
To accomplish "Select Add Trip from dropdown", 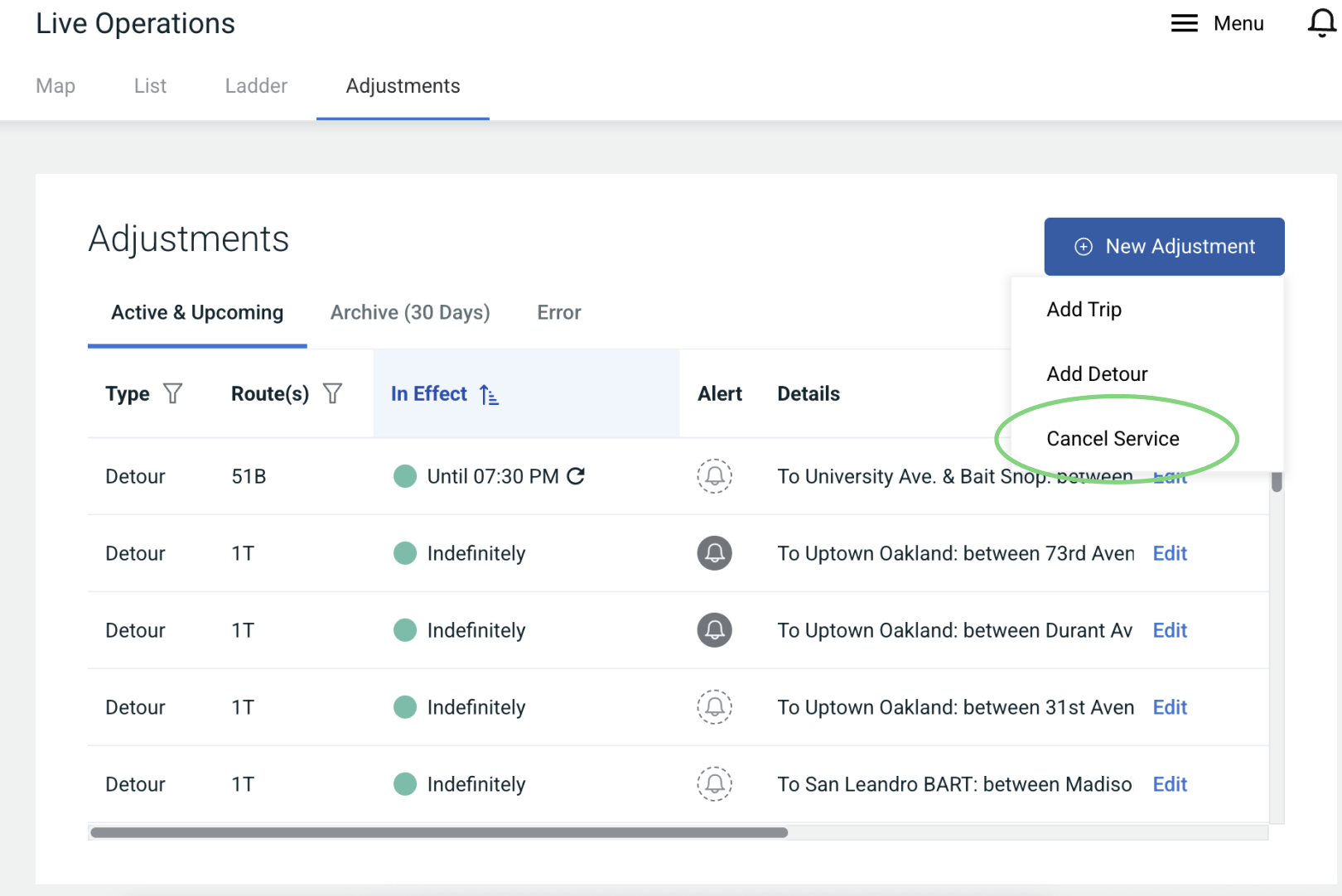I will pyautogui.click(x=1084, y=310).
